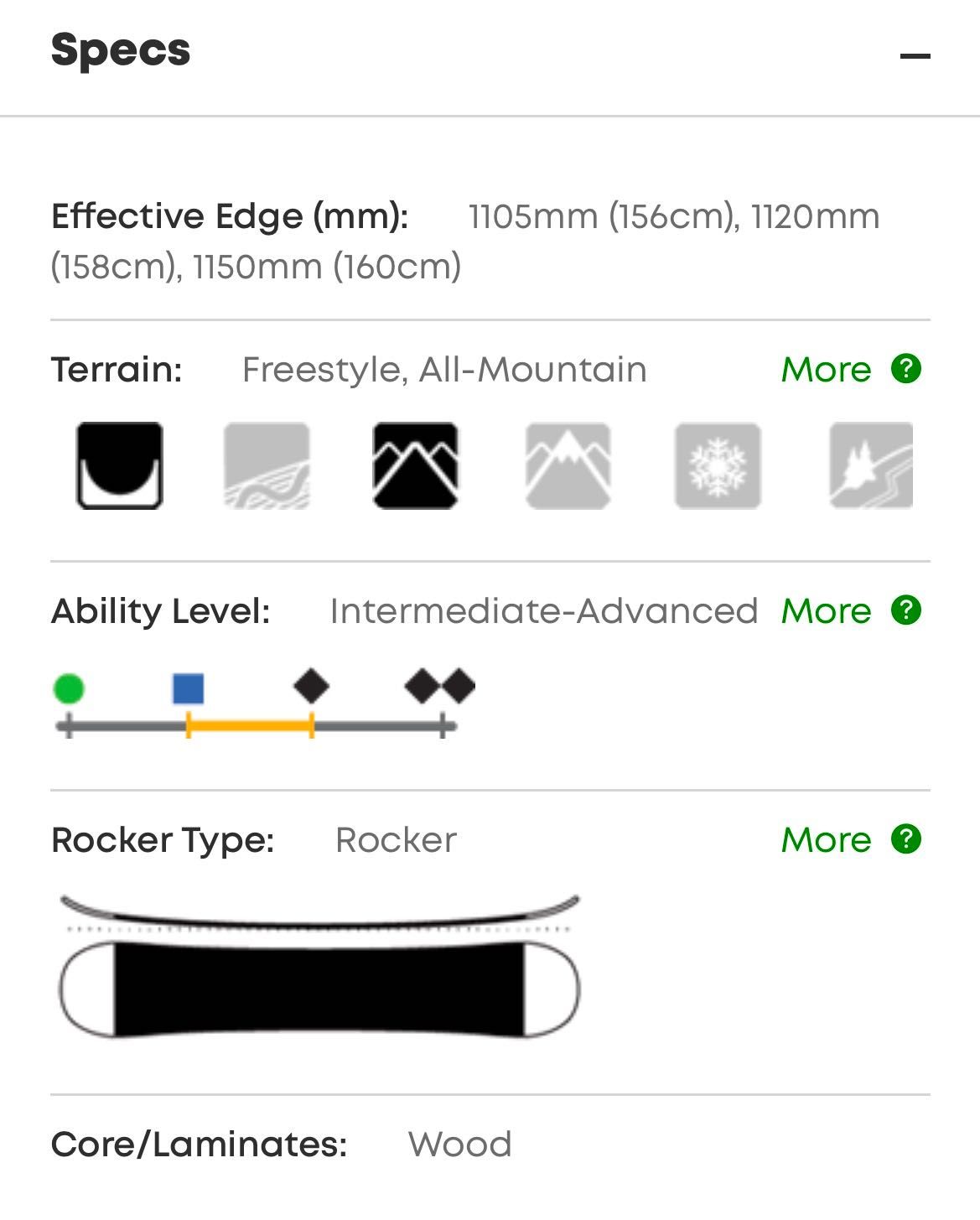Open the Ability Level More link

click(826, 610)
